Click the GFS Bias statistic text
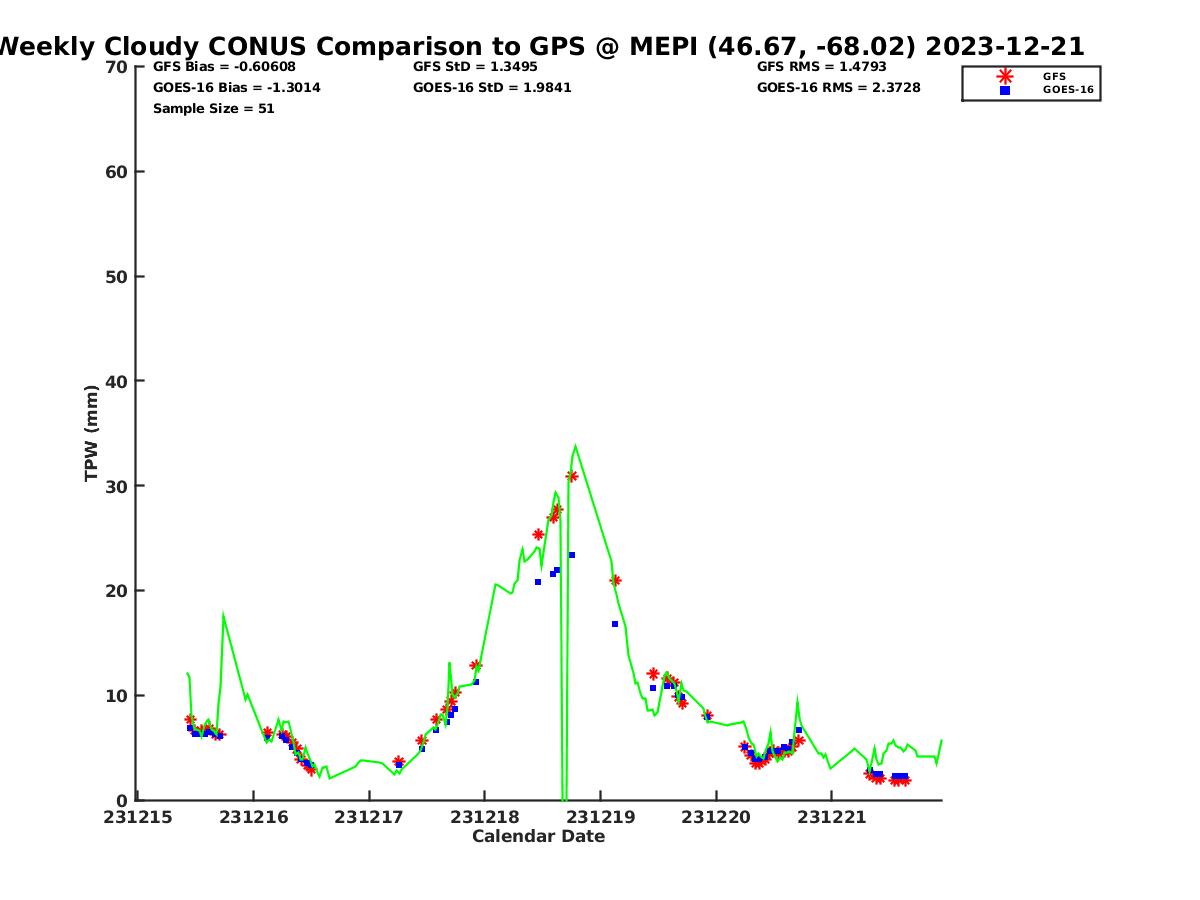The width and height of the screenshot is (1200, 900). (224, 67)
